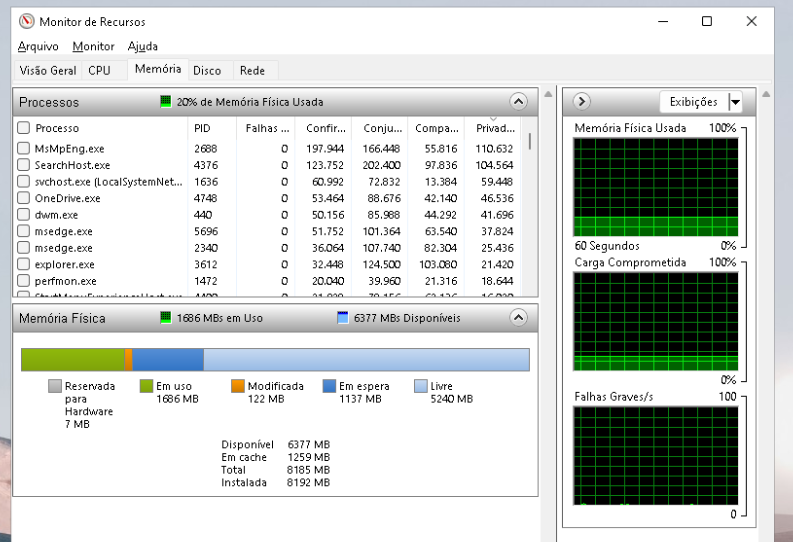Click the orange Modificada legend square
The image size is (793, 542).
tap(237, 386)
